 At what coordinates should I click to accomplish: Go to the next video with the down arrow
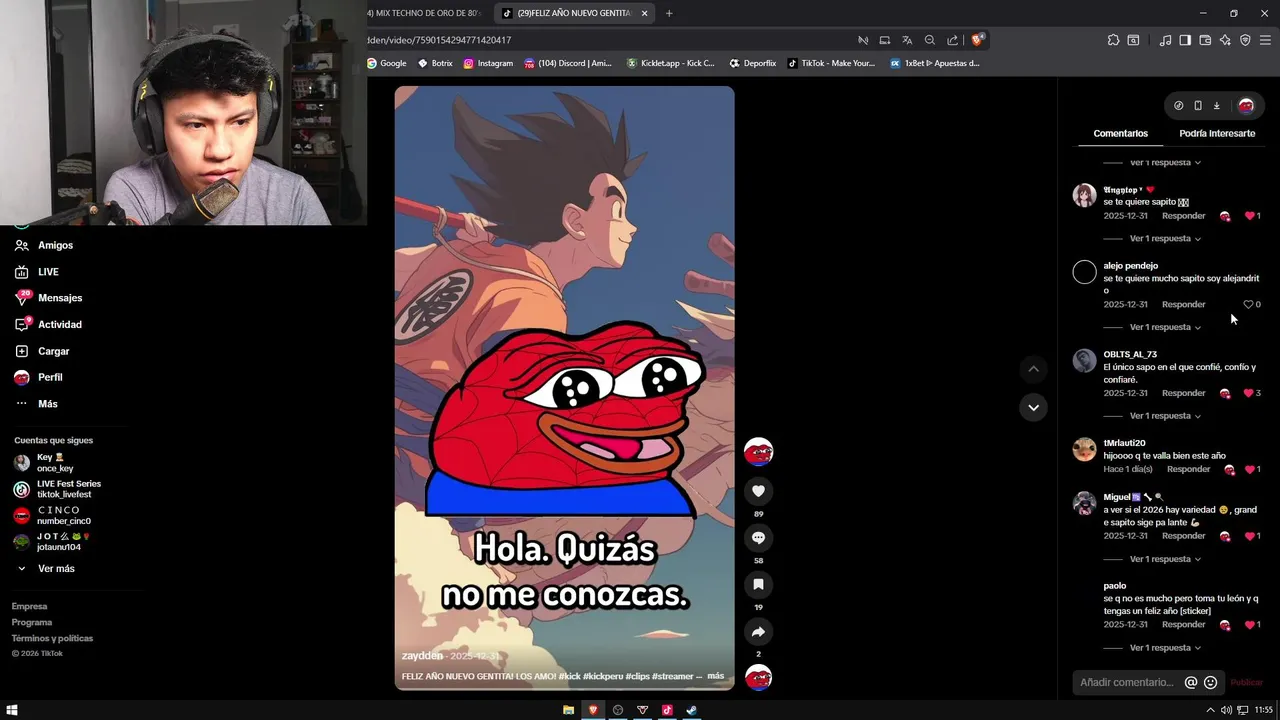[1033, 407]
